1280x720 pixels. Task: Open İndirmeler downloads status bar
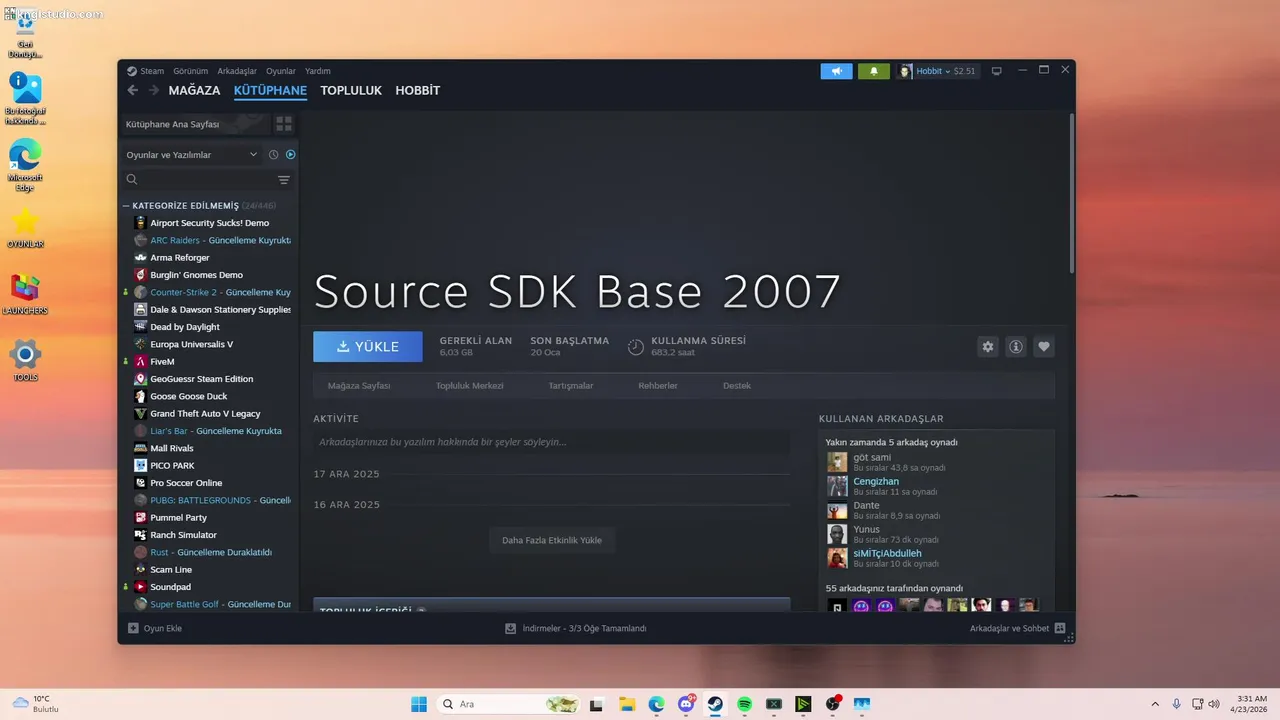576,628
